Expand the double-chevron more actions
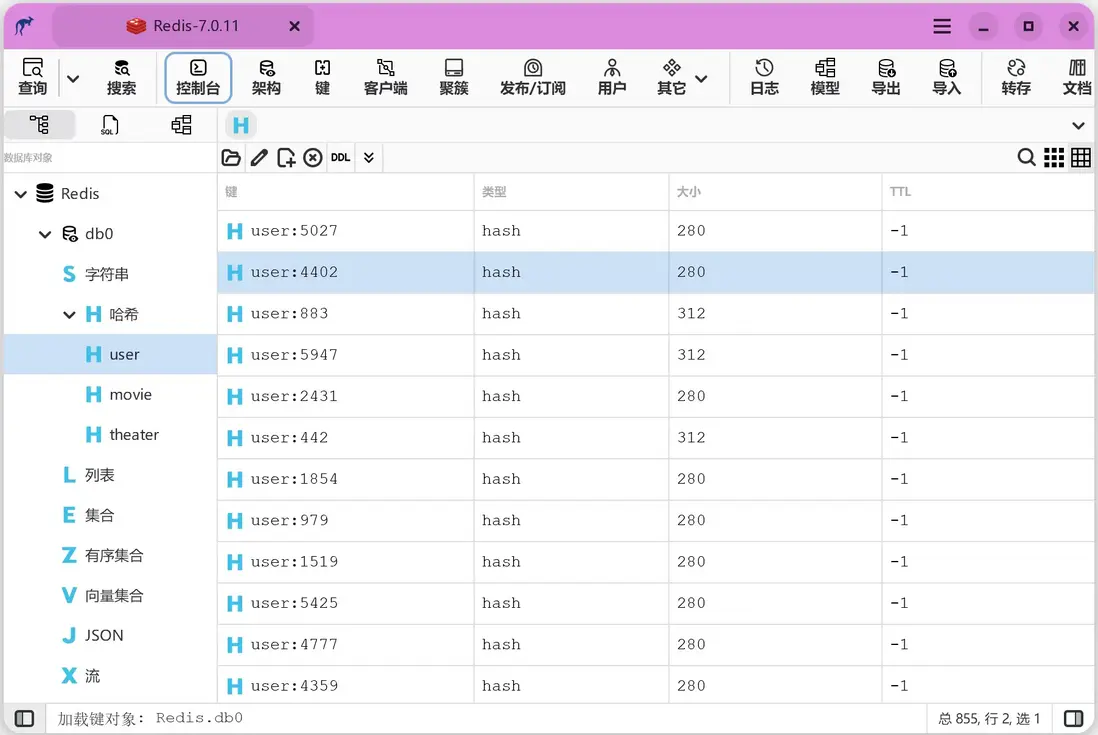The width and height of the screenshot is (1098, 735). click(x=369, y=158)
